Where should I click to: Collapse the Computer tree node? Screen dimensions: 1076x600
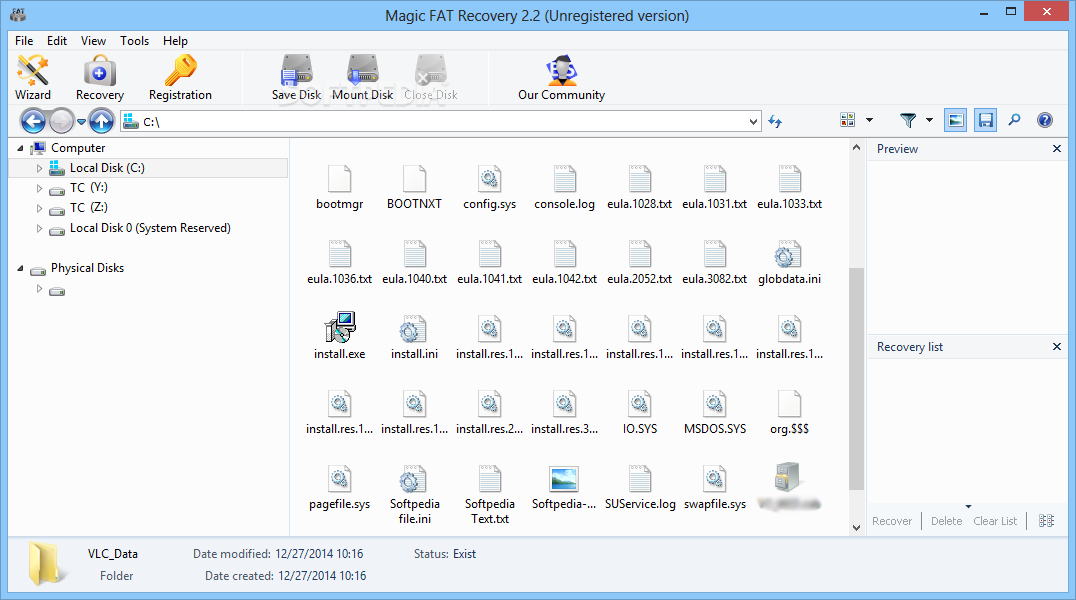20,148
